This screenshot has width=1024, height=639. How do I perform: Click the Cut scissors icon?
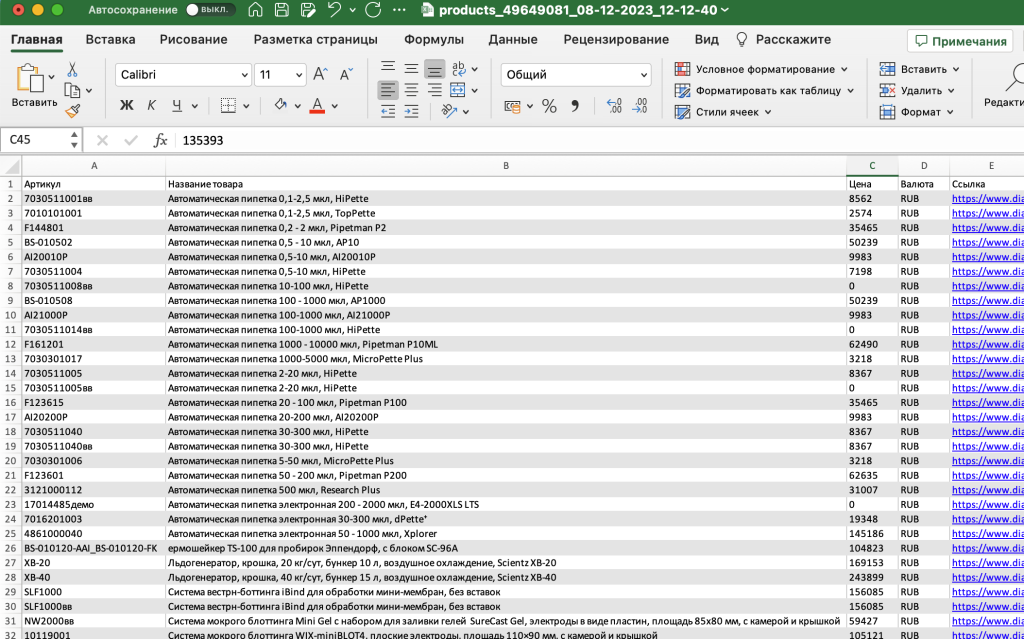pyautogui.click(x=72, y=70)
